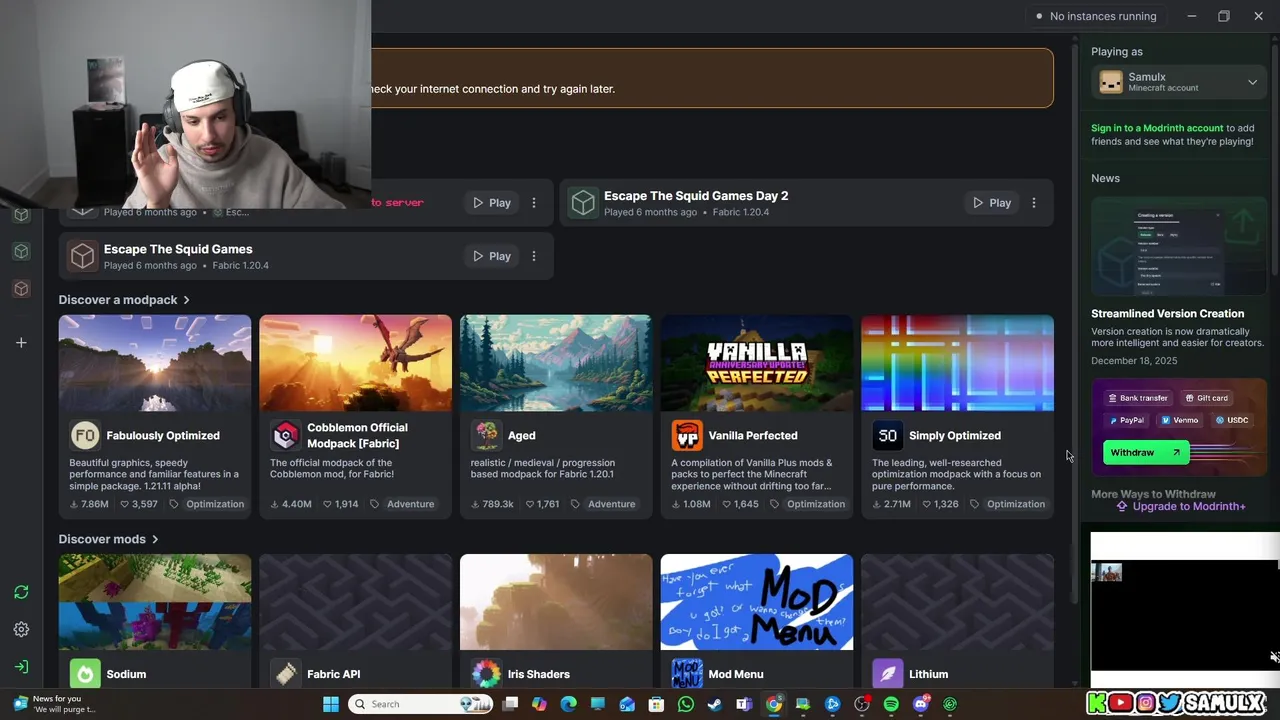
Task: Click the Lithium mod title
Action: [x=929, y=674]
